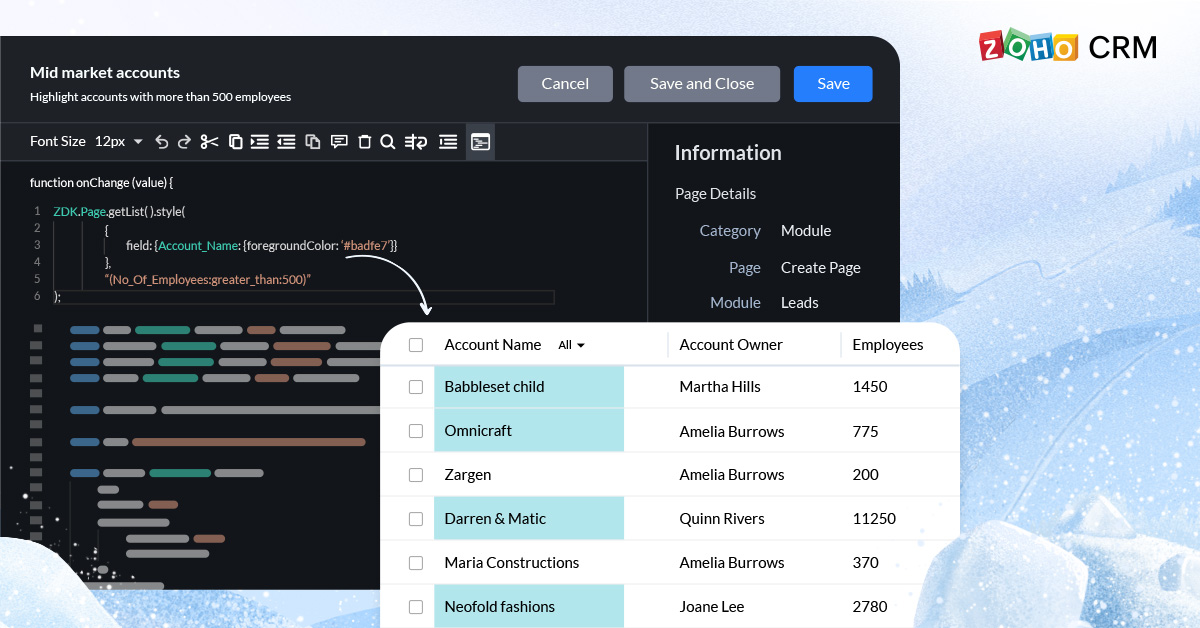
Task: Sort by the Employees column header
Action: [x=887, y=345]
